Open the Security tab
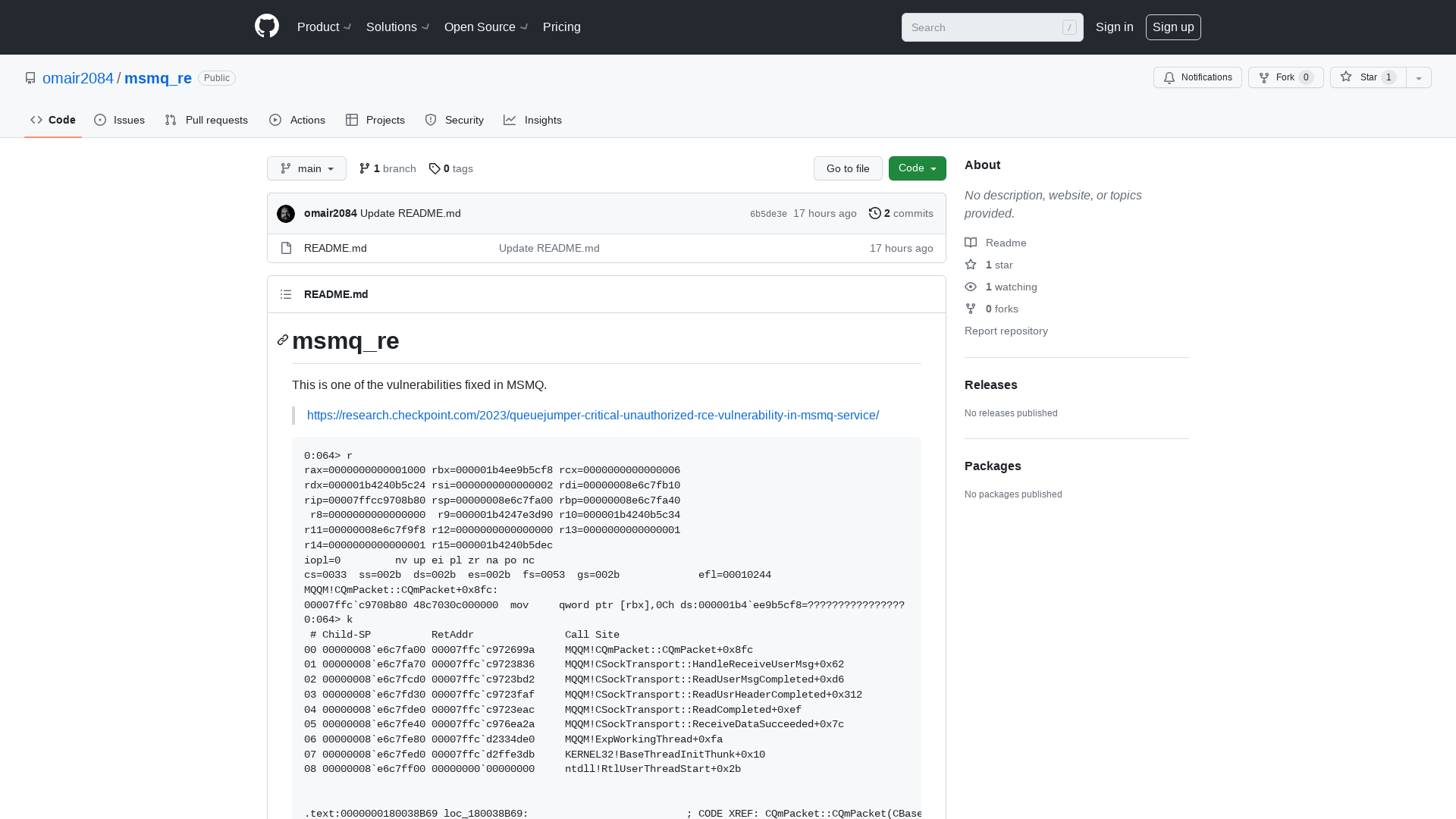 point(454,120)
